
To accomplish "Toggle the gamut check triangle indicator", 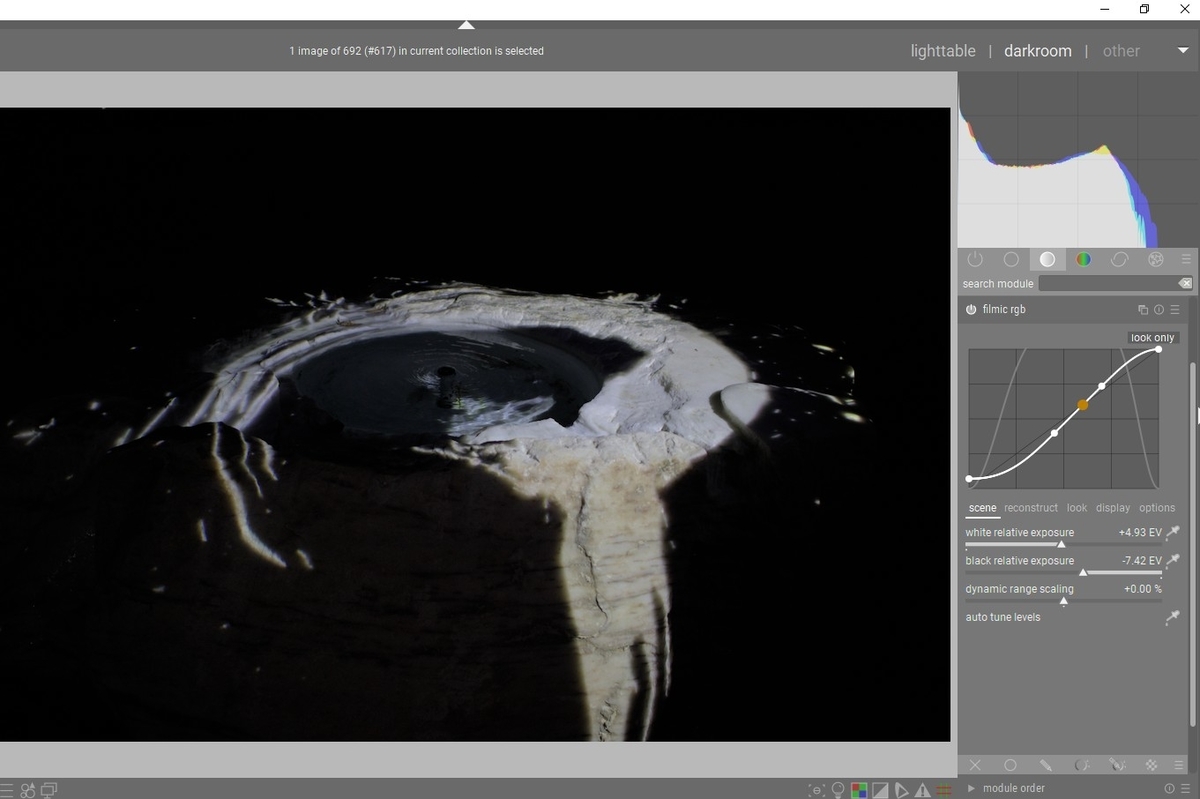I will pos(921,790).
